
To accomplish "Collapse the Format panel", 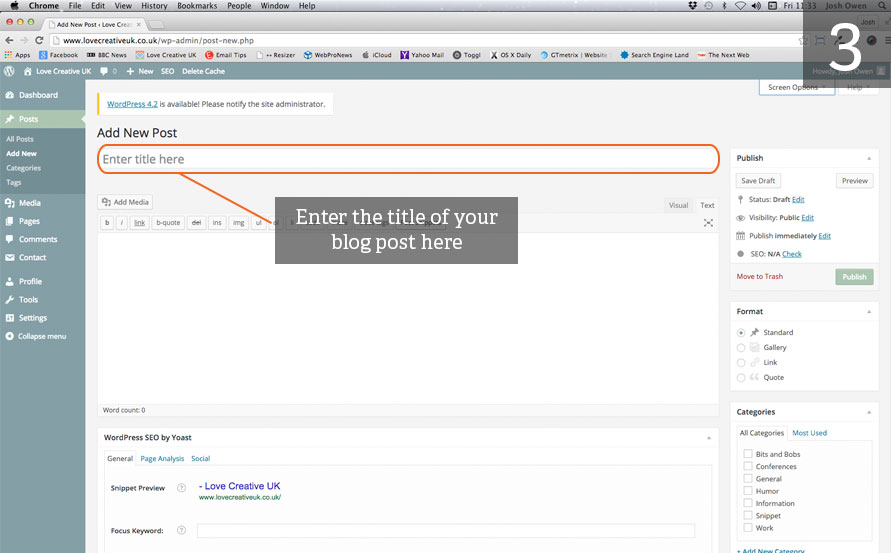I will tap(868, 312).
